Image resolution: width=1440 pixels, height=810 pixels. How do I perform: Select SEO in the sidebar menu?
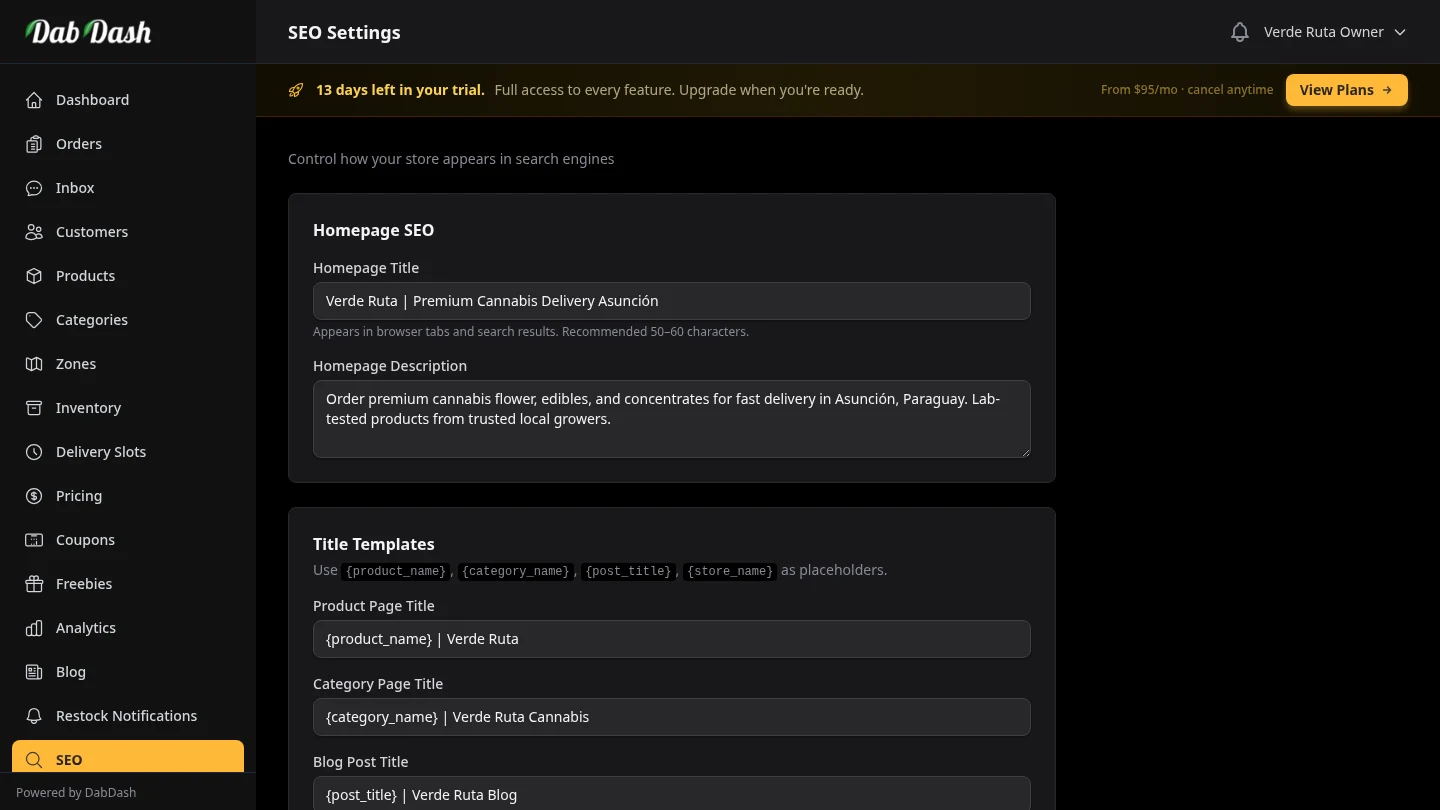tap(69, 760)
